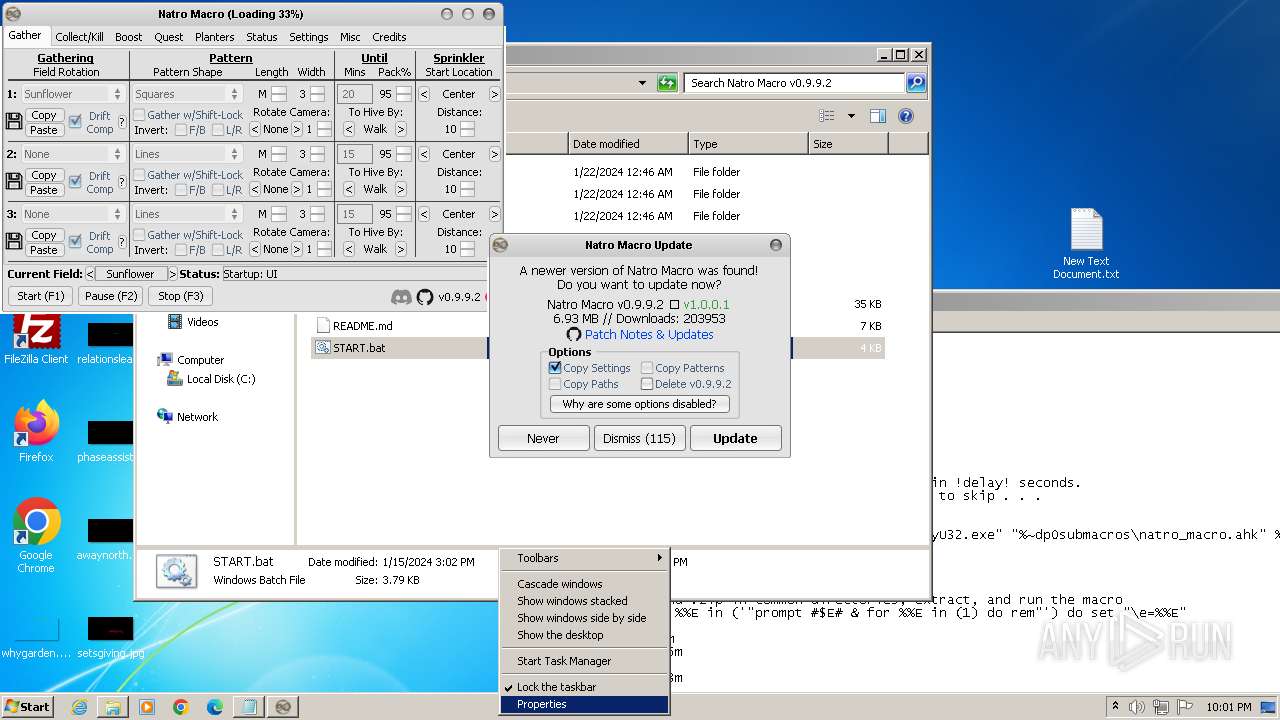Switch to Natro Macro taskbar button
1280x720 pixels.
[x=283, y=707]
